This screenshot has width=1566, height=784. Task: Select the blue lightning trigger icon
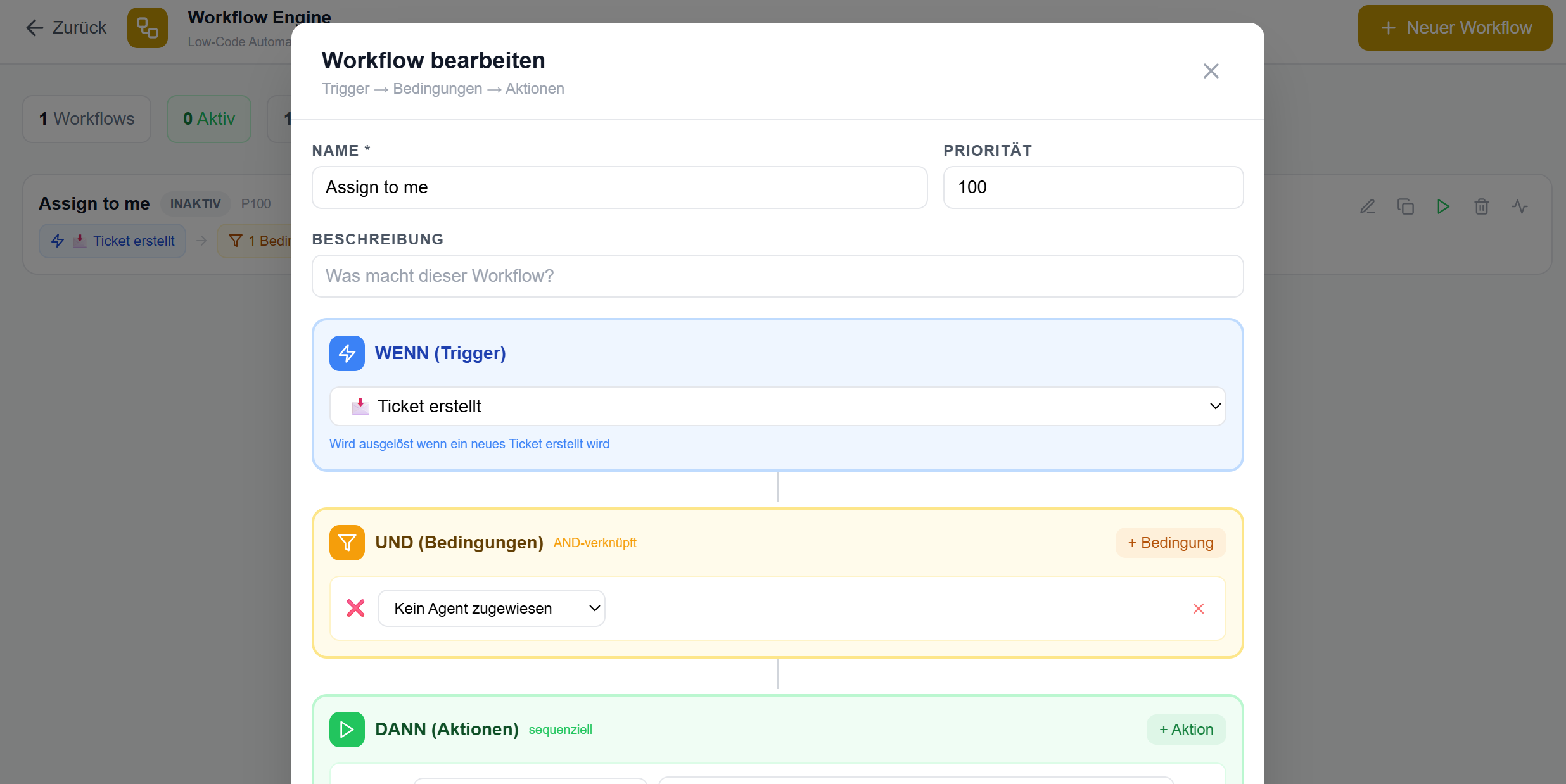(347, 353)
